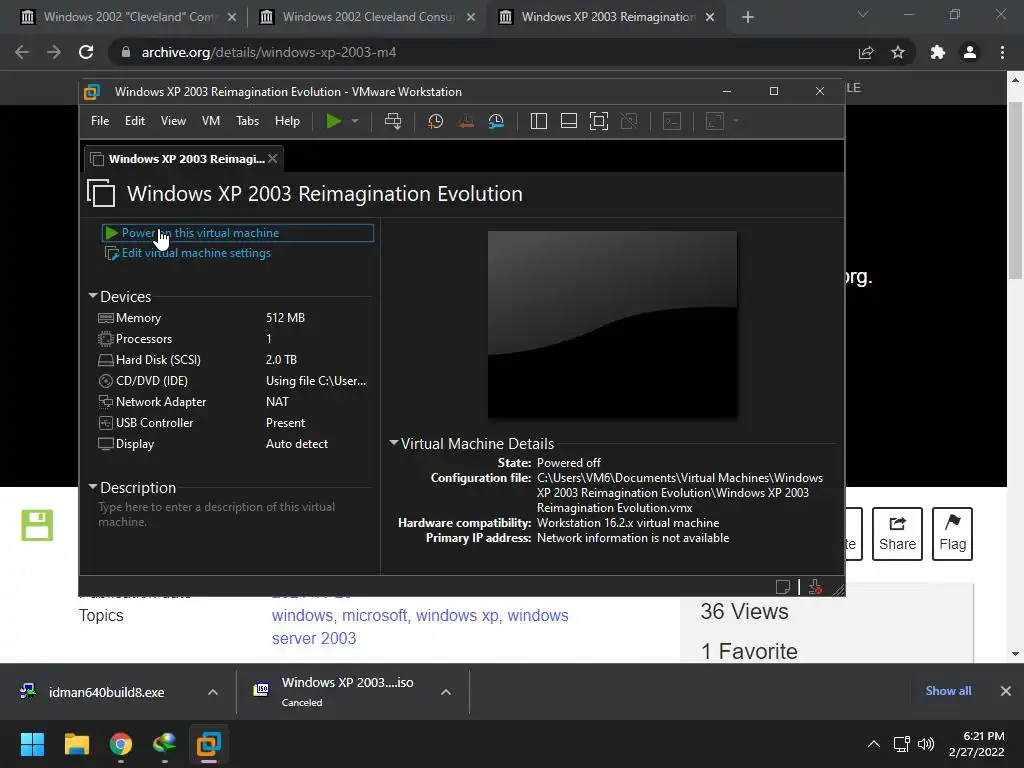Viewport: 1024px width, 768px height.
Task: Take a snapshot of this virtual machine
Action: [x=436, y=121]
